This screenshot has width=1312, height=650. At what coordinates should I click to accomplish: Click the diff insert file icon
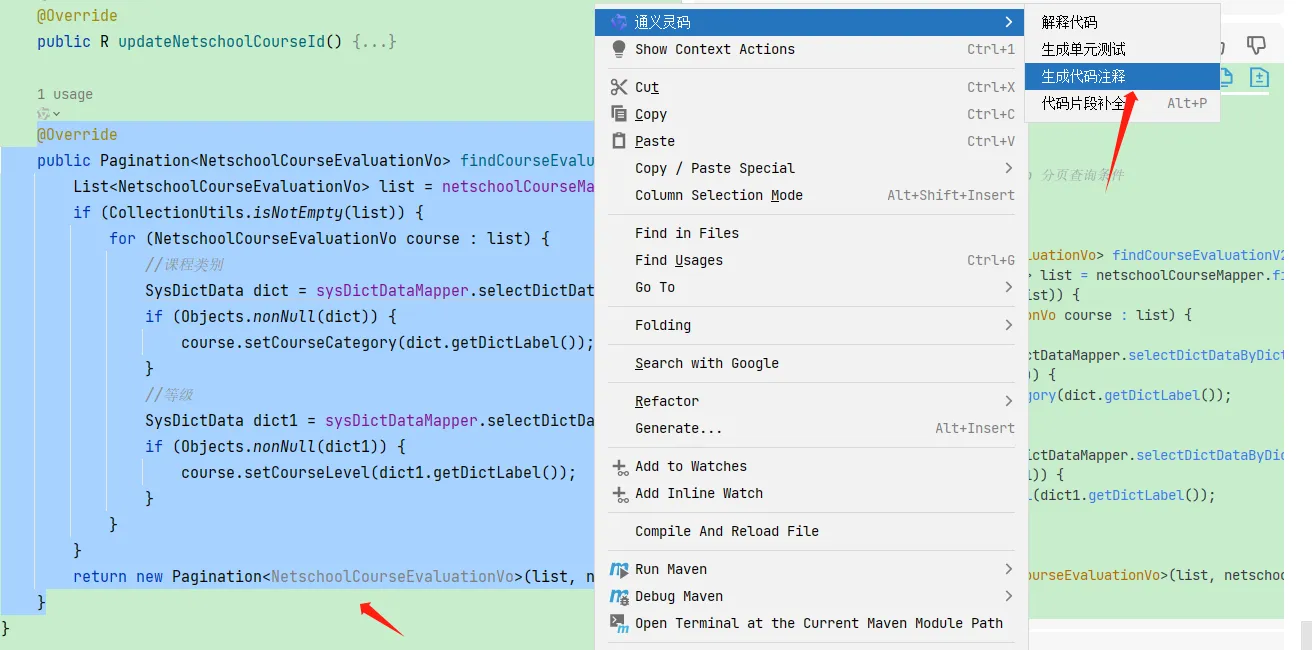[x=1259, y=77]
